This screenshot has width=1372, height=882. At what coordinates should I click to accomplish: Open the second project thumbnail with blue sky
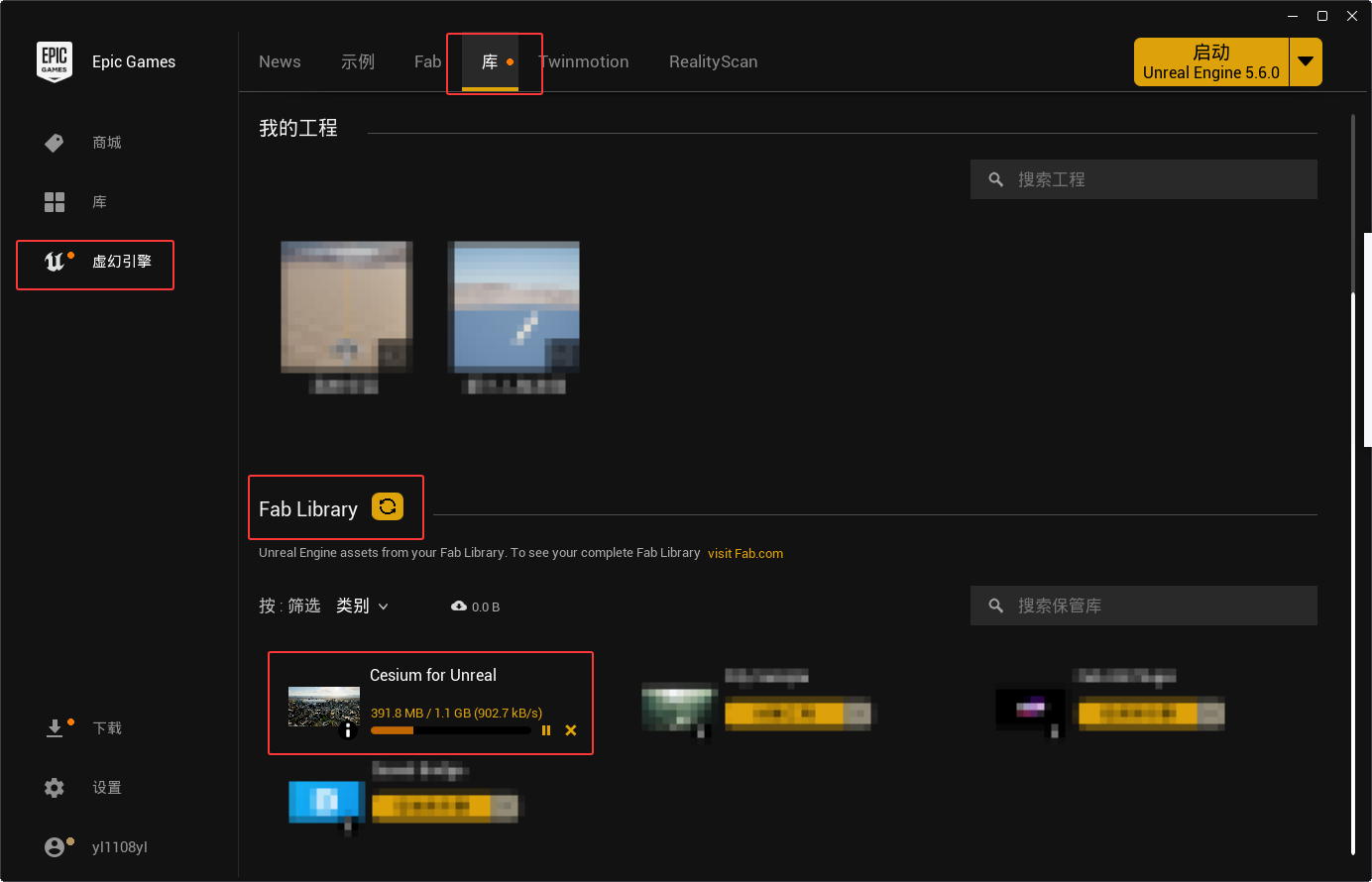click(514, 306)
